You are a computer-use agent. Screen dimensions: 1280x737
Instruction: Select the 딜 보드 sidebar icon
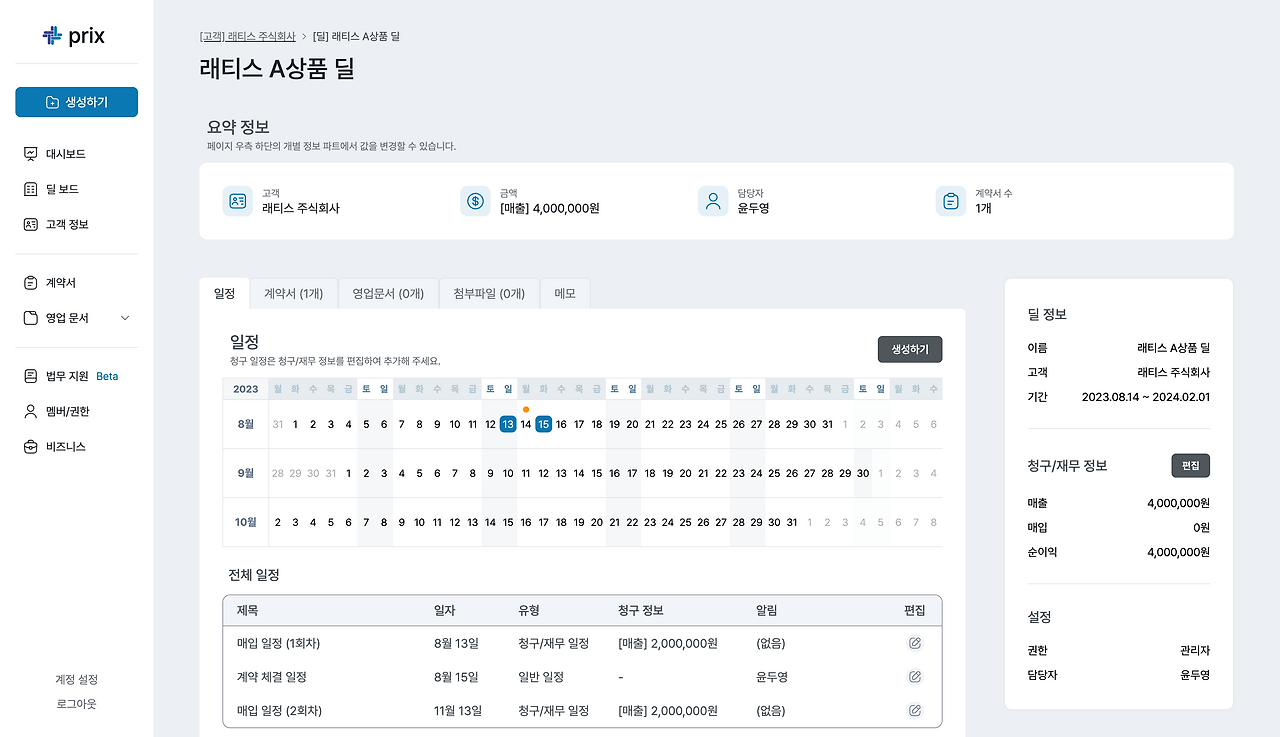[x=30, y=188]
